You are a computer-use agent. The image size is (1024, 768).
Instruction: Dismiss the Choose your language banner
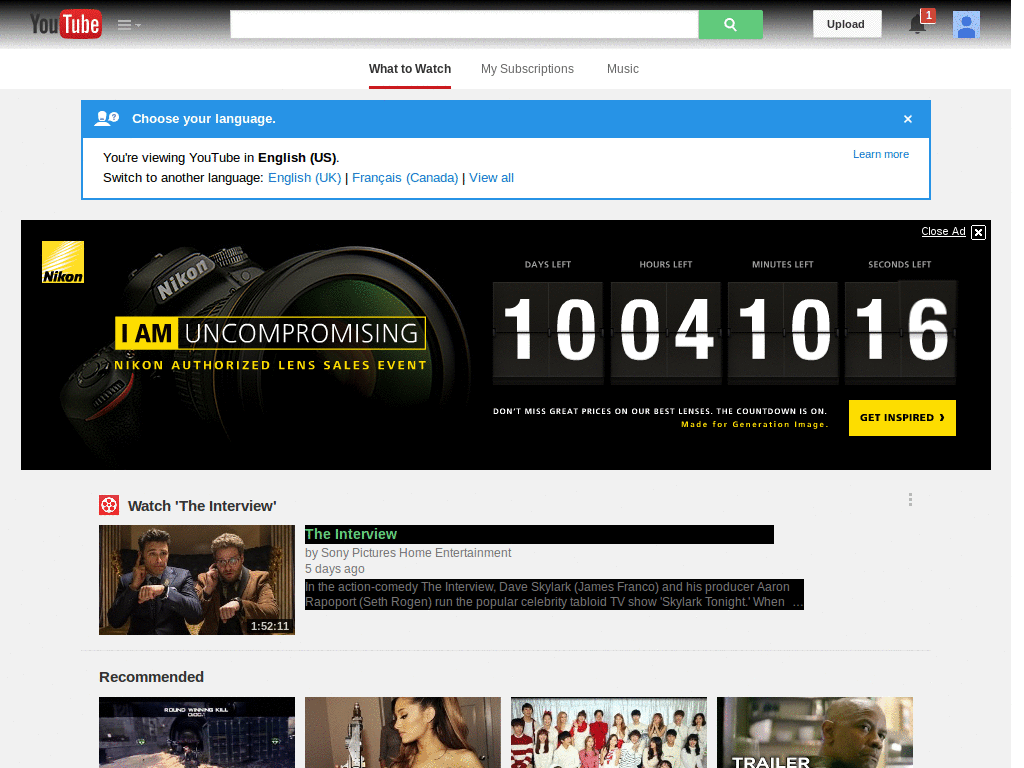(x=907, y=119)
